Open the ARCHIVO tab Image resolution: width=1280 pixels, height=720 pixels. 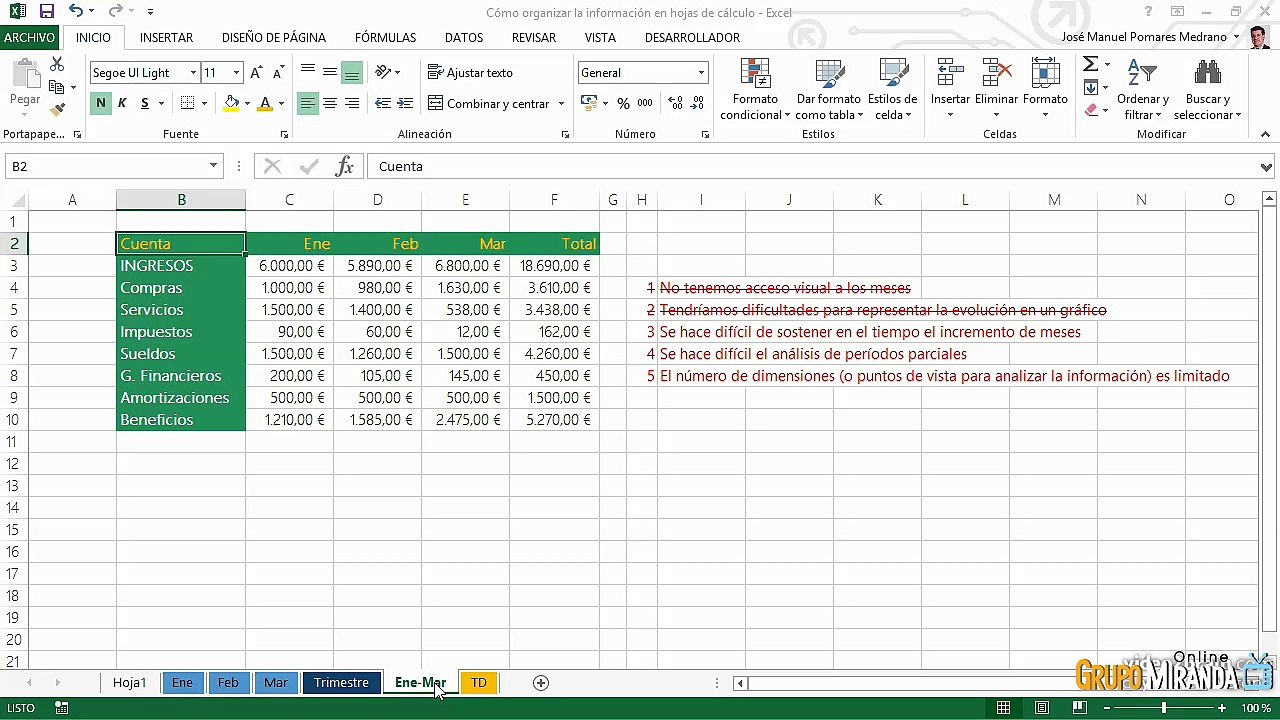pyautogui.click(x=29, y=38)
